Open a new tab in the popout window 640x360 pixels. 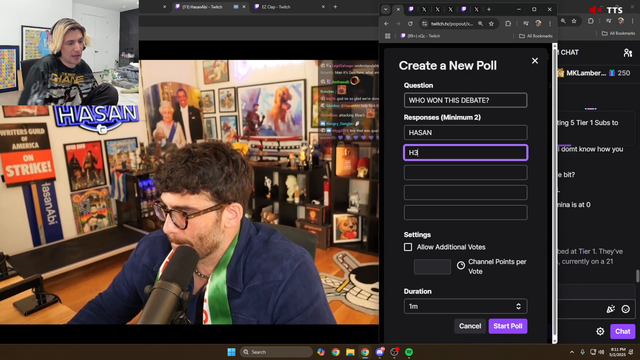pos(489,9)
